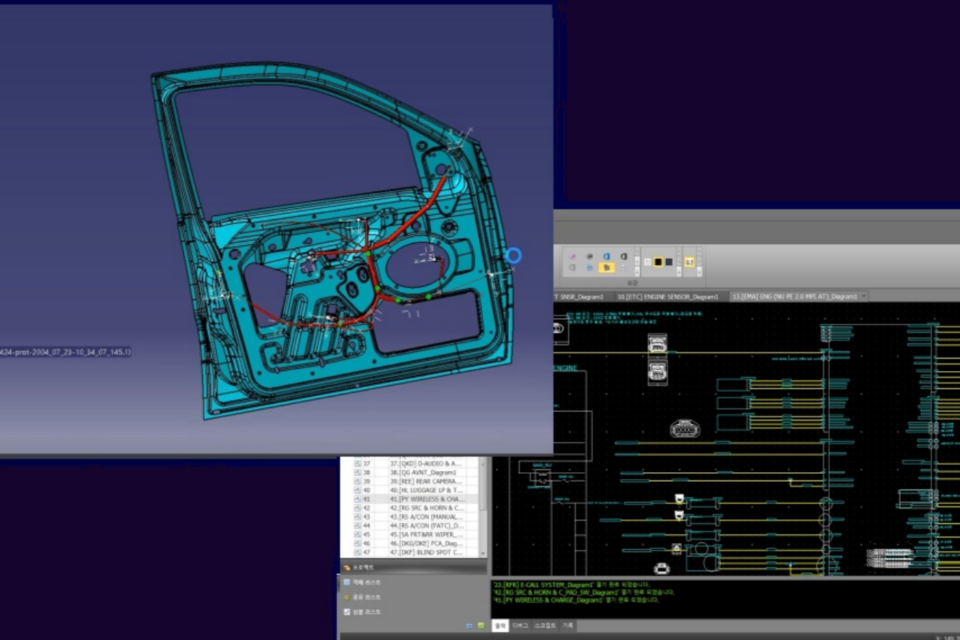Image resolution: width=960 pixels, height=640 pixels.
Task: Click the Project (프로젝트) panel header icon
Action: (x=345, y=566)
